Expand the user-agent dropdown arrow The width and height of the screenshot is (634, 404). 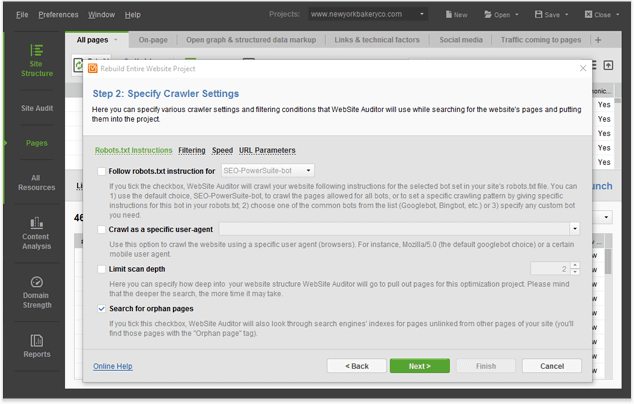click(x=575, y=229)
